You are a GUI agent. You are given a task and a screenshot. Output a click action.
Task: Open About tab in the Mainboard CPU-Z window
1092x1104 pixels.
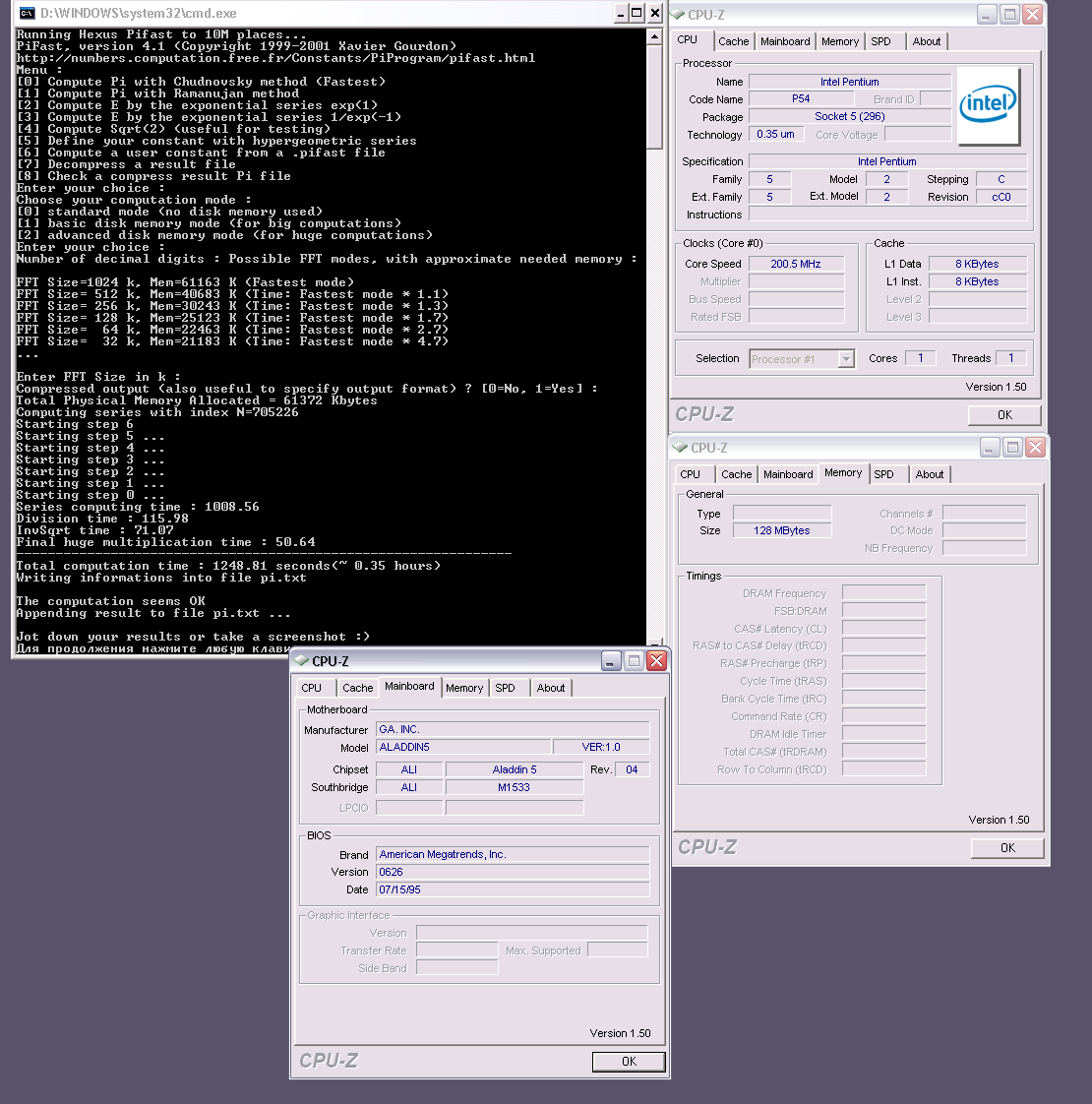[551, 688]
